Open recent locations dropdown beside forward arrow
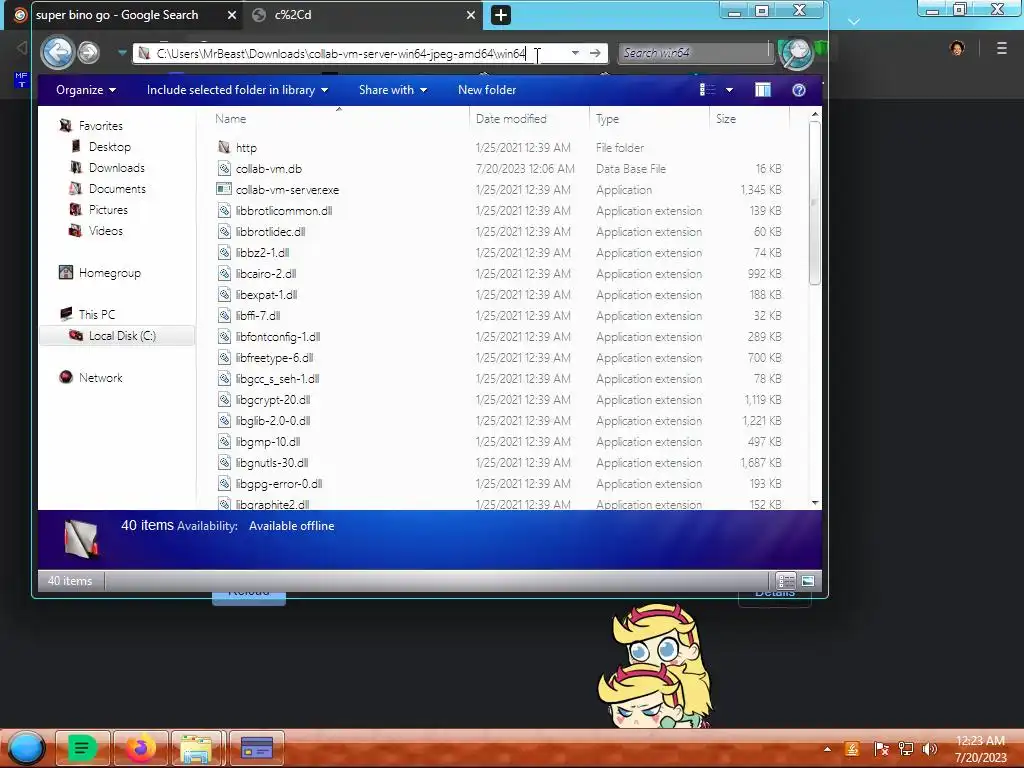Image resolution: width=1024 pixels, height=768 pixels. click(x=122, y=53)
